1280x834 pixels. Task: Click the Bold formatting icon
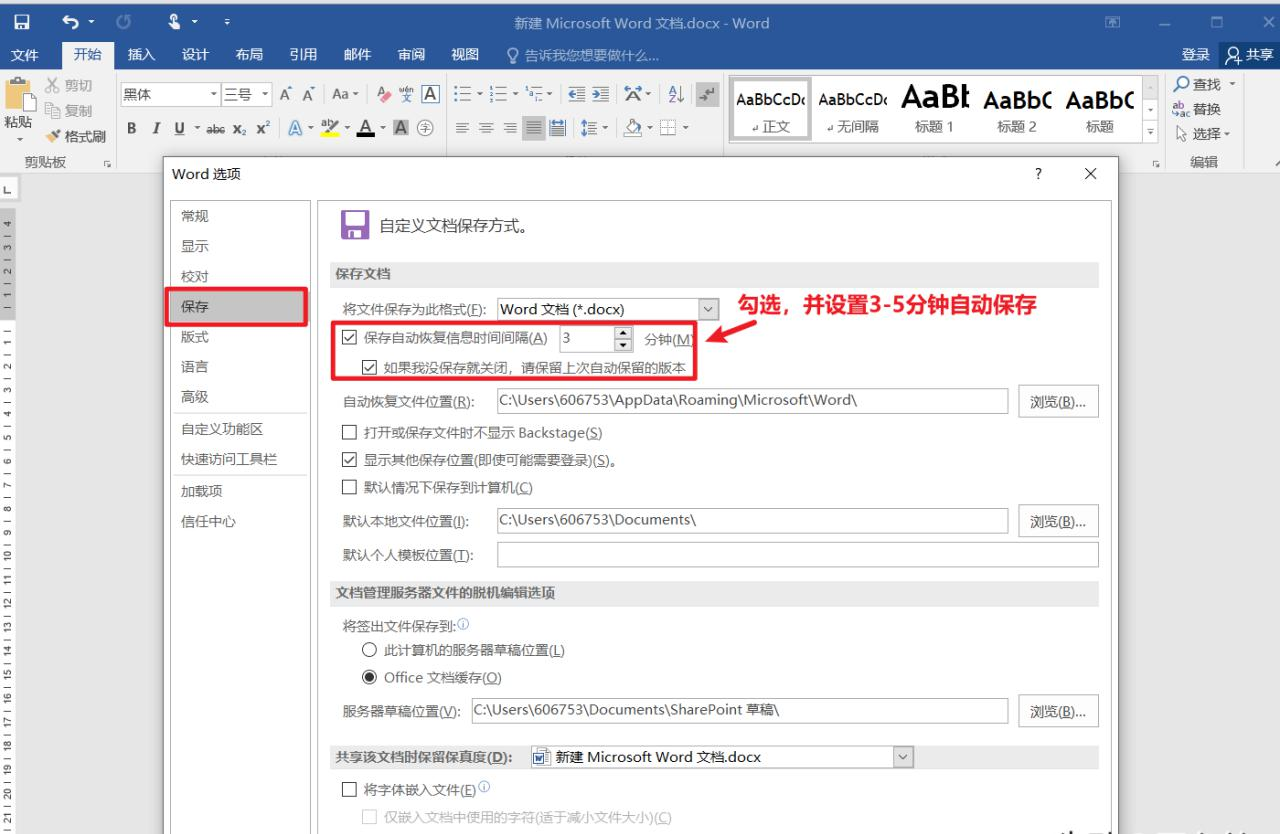(132, 128)
